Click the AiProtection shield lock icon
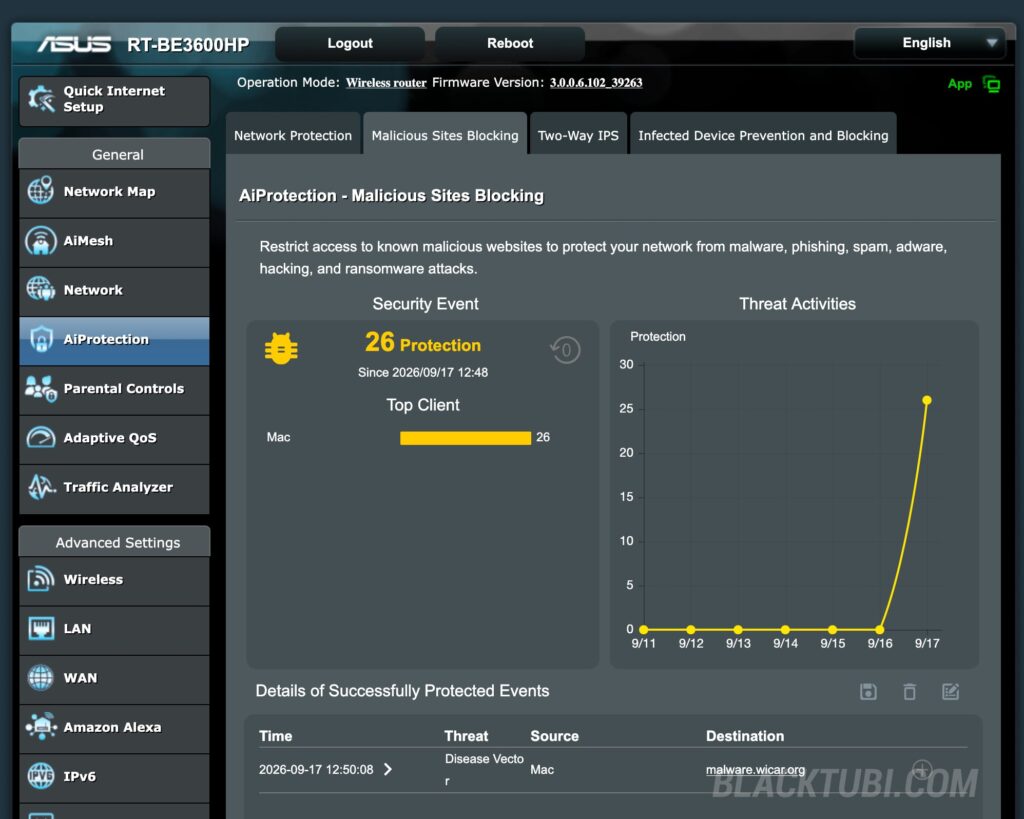1024x819 pixels. [40, 339]
